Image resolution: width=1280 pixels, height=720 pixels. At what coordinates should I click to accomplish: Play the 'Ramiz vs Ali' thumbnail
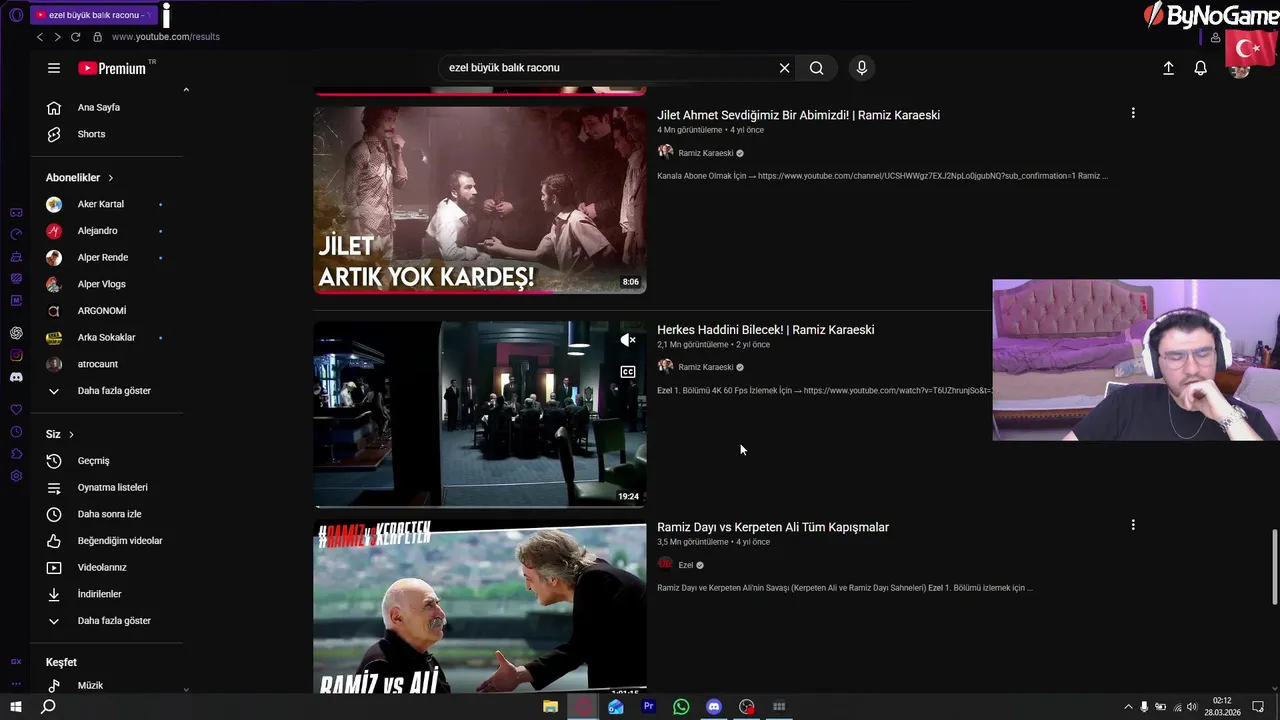tap(480, 607)
